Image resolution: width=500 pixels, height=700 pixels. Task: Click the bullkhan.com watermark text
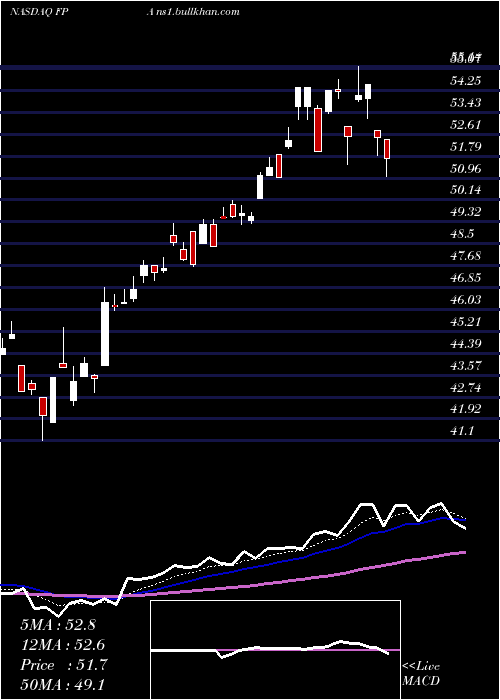tap(193, 11)
